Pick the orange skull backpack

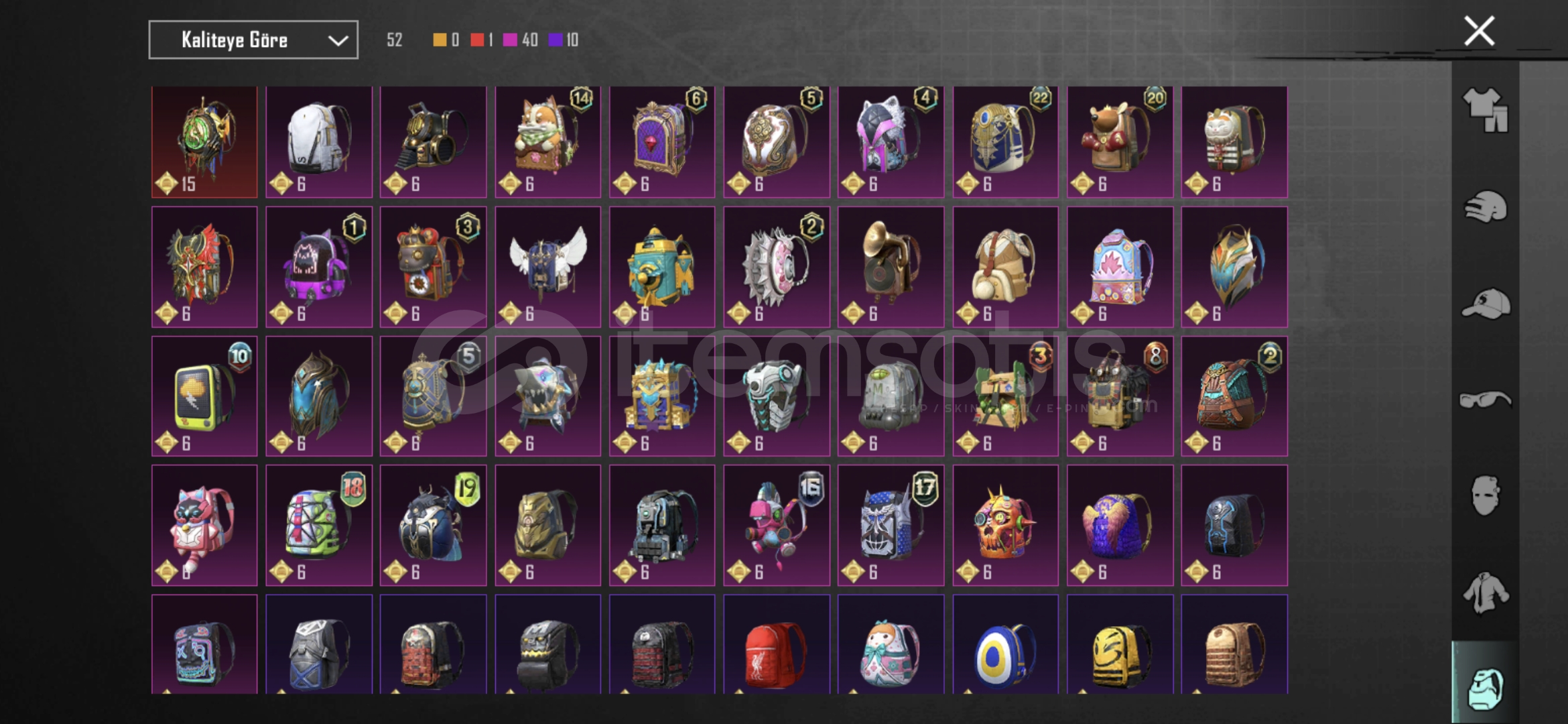click(1005, 525)
